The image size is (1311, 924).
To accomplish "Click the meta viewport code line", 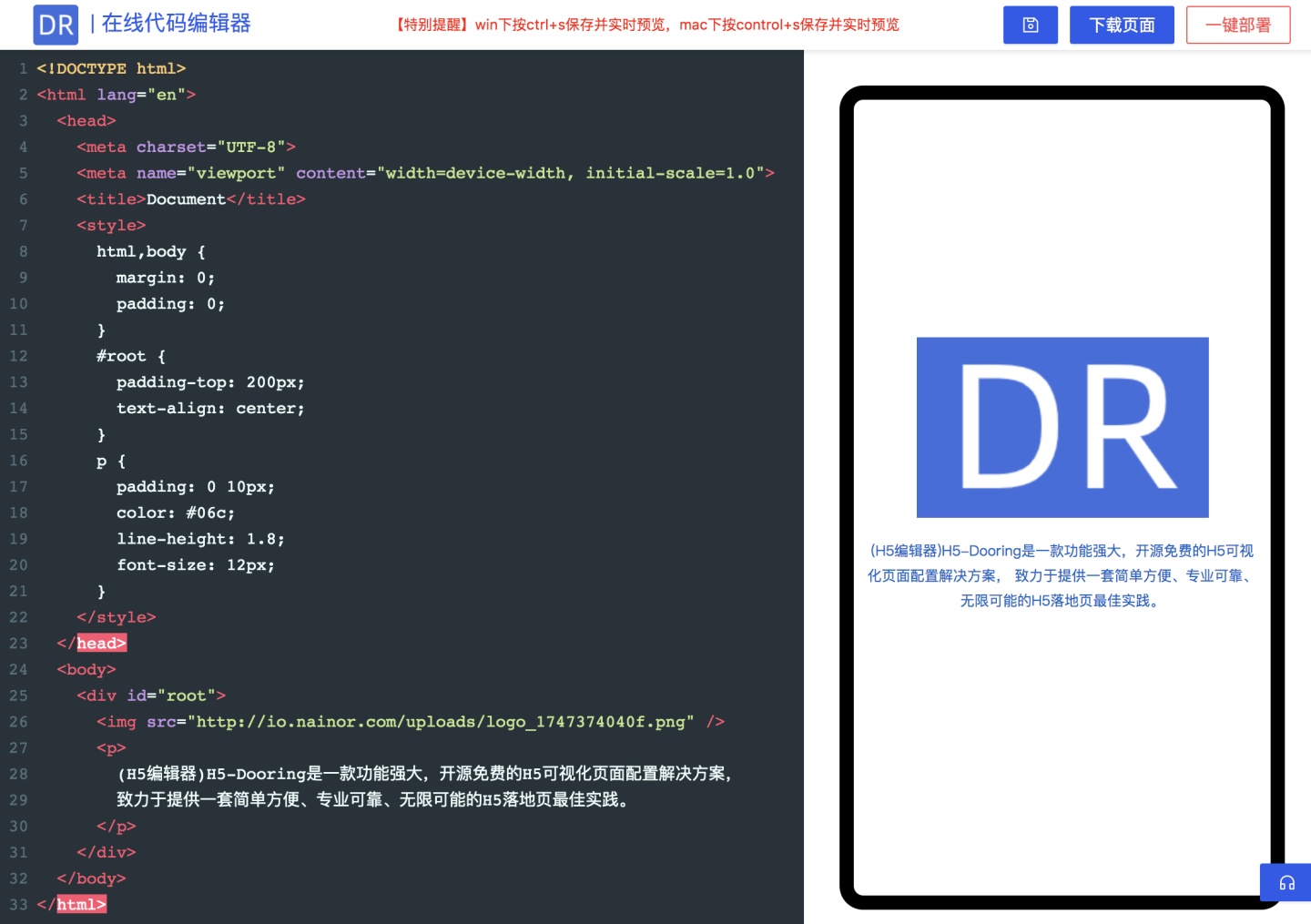I will (425, 173).
